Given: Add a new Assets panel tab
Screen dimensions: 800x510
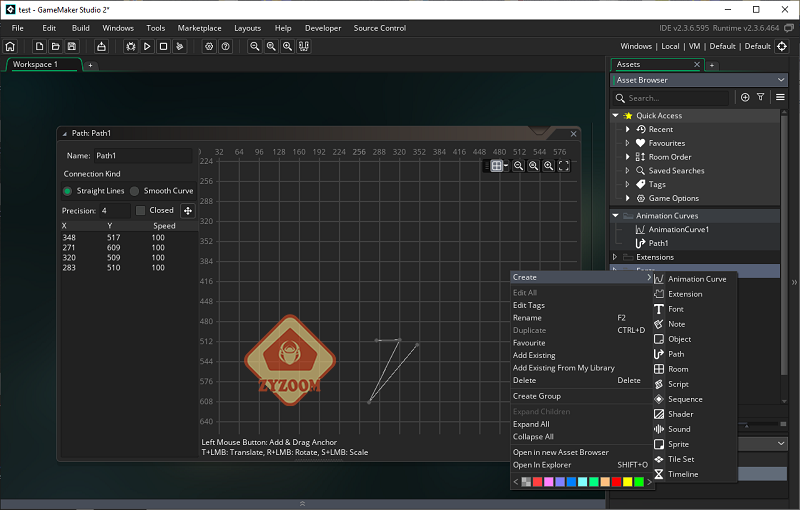Looking at the screenshot, I should (x=712, y=65).
